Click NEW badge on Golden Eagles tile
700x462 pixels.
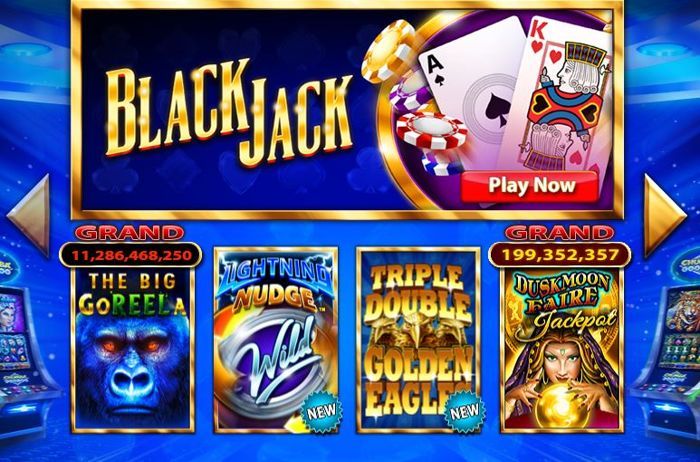pos(464,412)
